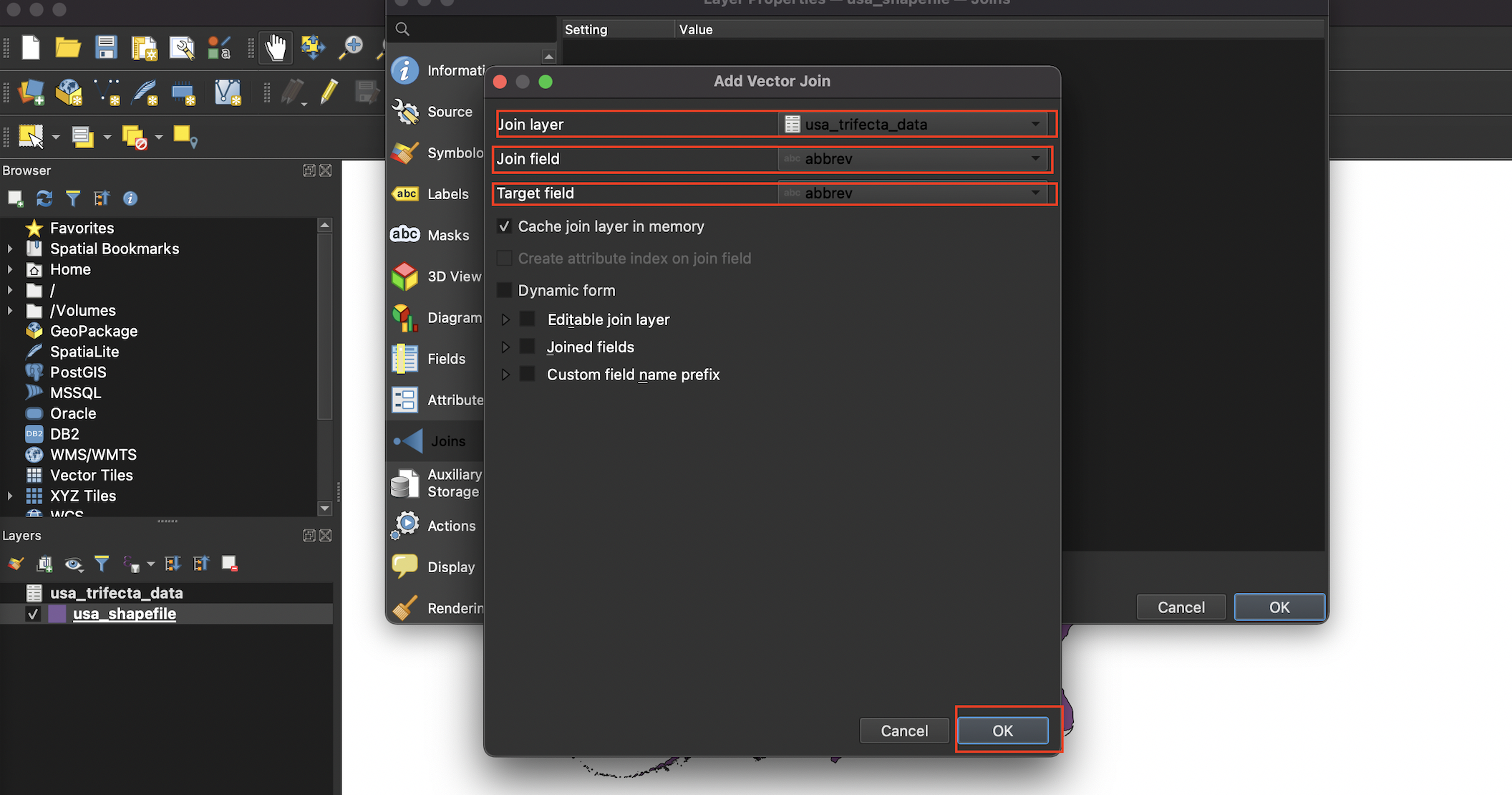Click the purple swatch next to usa_shapefile
This screenshot has width=1512, height=795.
tap(57, 614)
